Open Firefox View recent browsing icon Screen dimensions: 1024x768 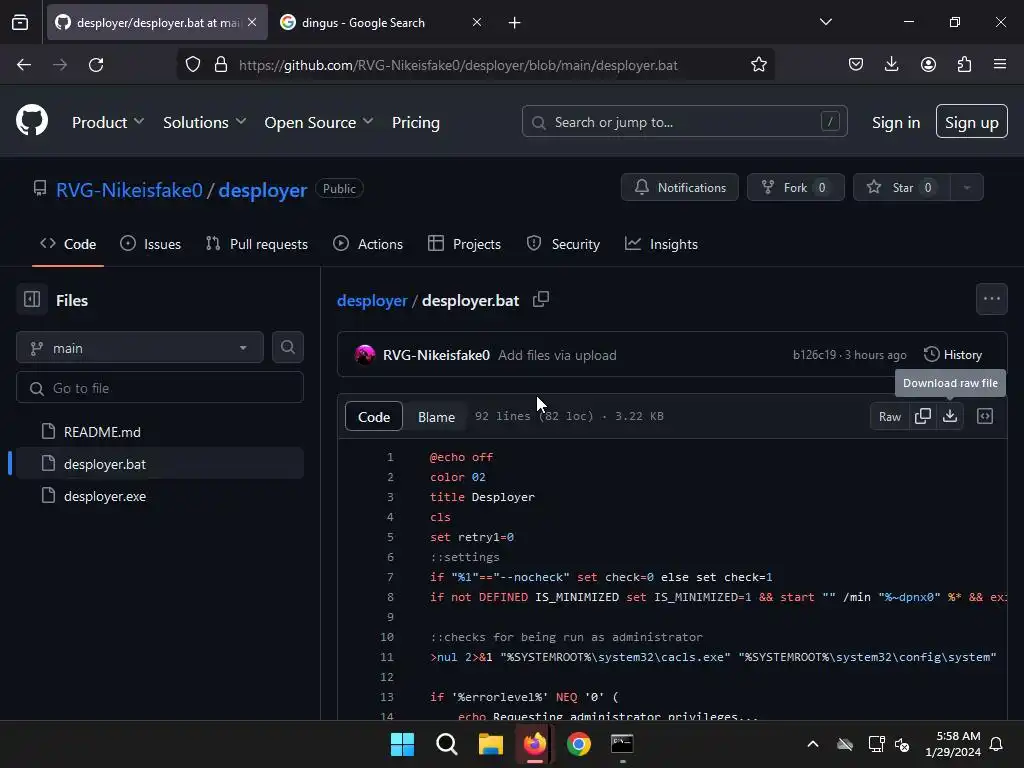(x=20, y=23)
